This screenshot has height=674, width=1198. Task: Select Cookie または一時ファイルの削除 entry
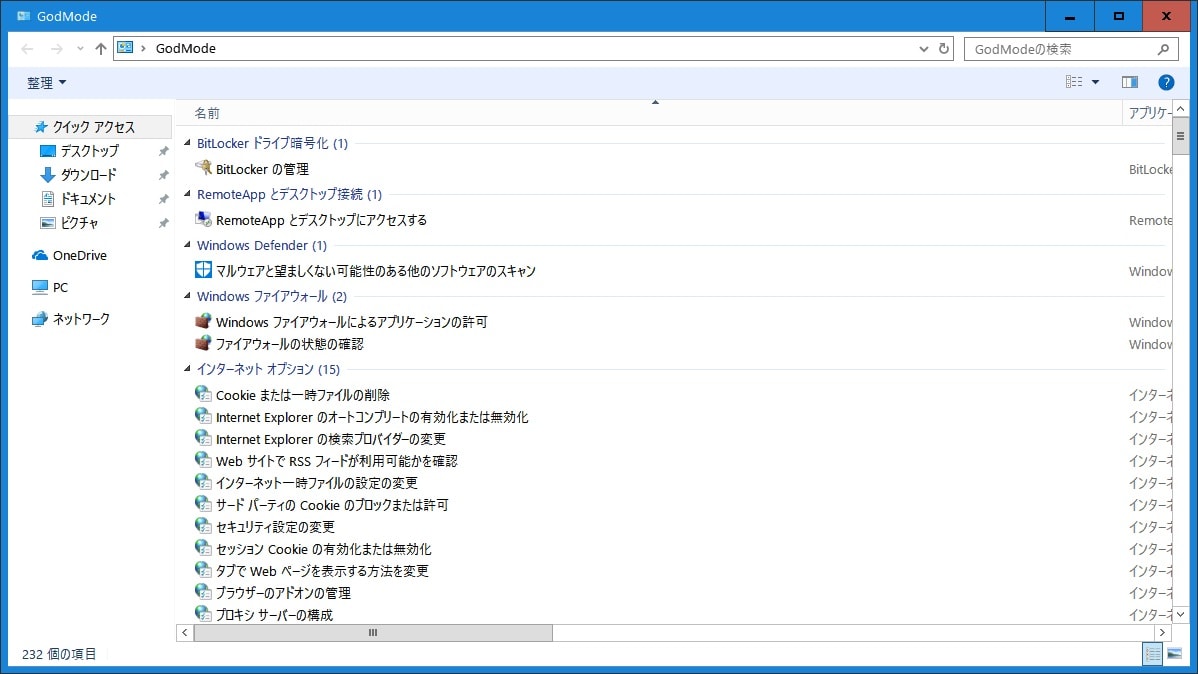(x=303, y=395)
